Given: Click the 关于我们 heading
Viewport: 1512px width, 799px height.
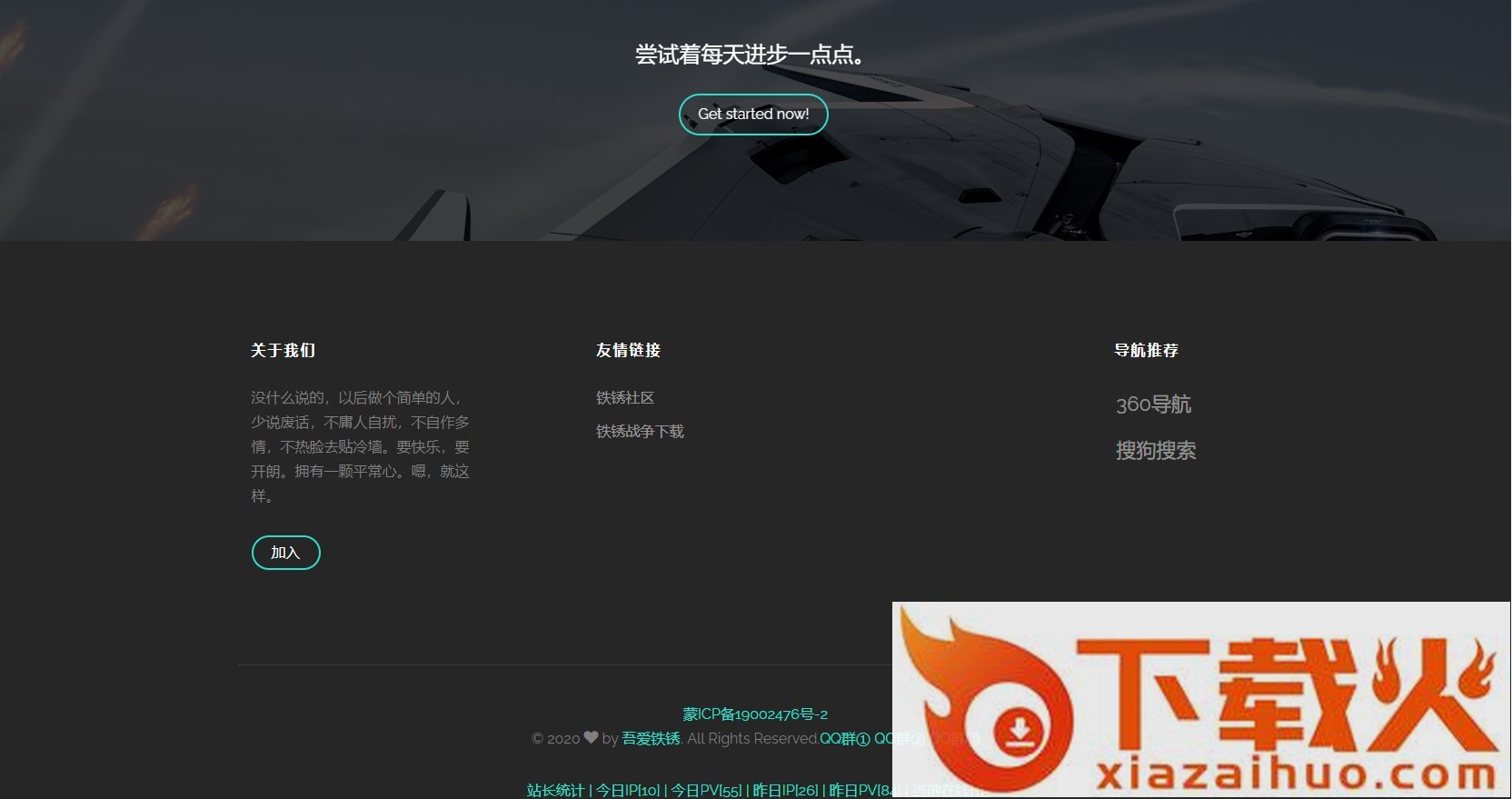Looking at the screenshot, I should [x=283, y=351].
